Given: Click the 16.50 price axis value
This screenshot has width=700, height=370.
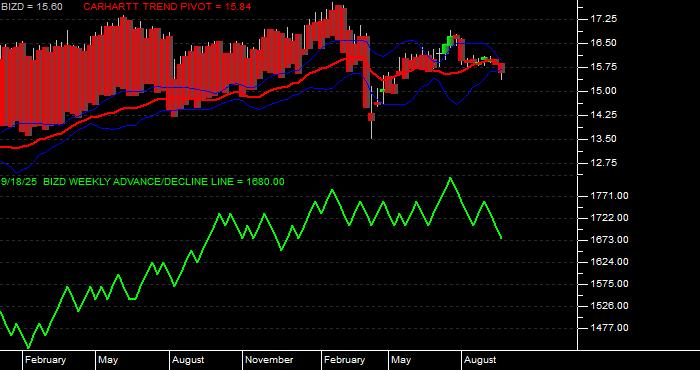Looking at the screenshot, I should click(x=604, y=43).
